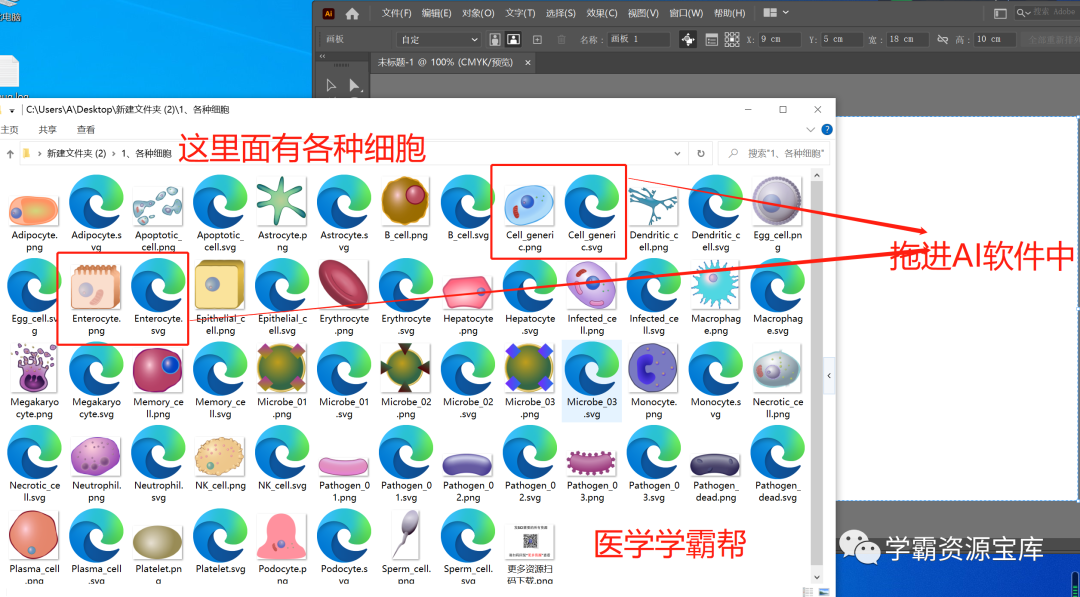
Task: Open the 窗口(W) menu in Illustrator
Action: [x=686, y=13]
